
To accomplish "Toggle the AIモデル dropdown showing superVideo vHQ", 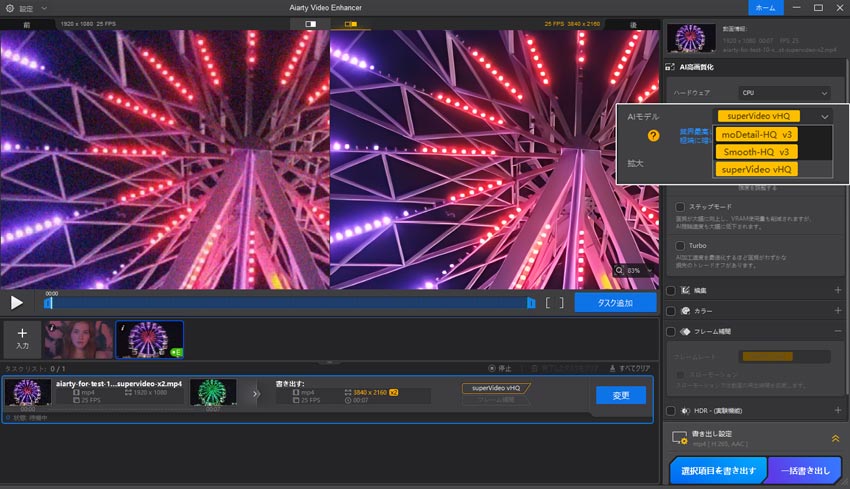I will pyautogui.click(x=772, y=116).
